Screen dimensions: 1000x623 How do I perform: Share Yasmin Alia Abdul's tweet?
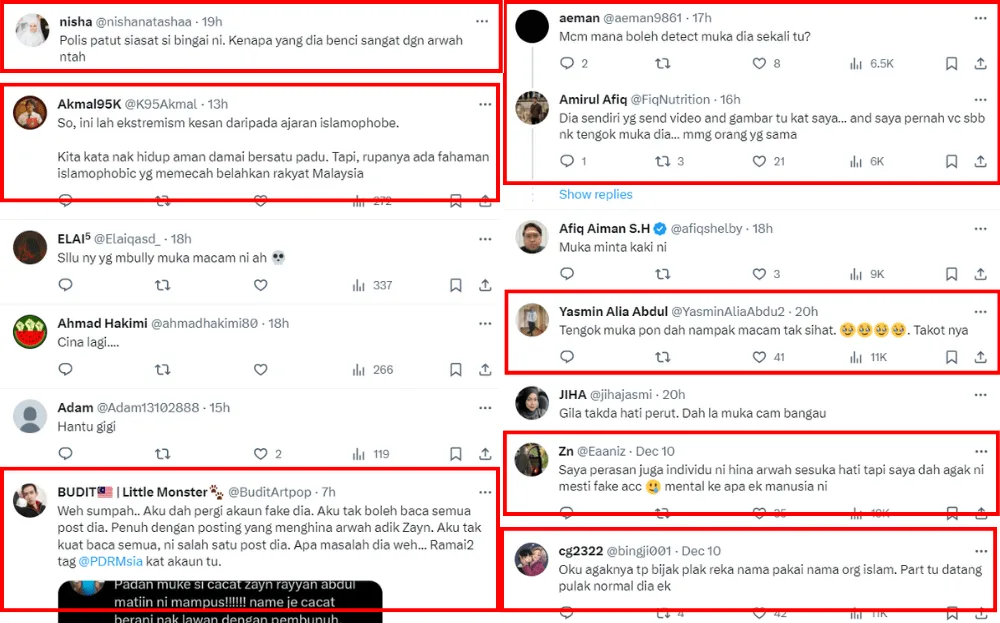[x=980, y=357]
